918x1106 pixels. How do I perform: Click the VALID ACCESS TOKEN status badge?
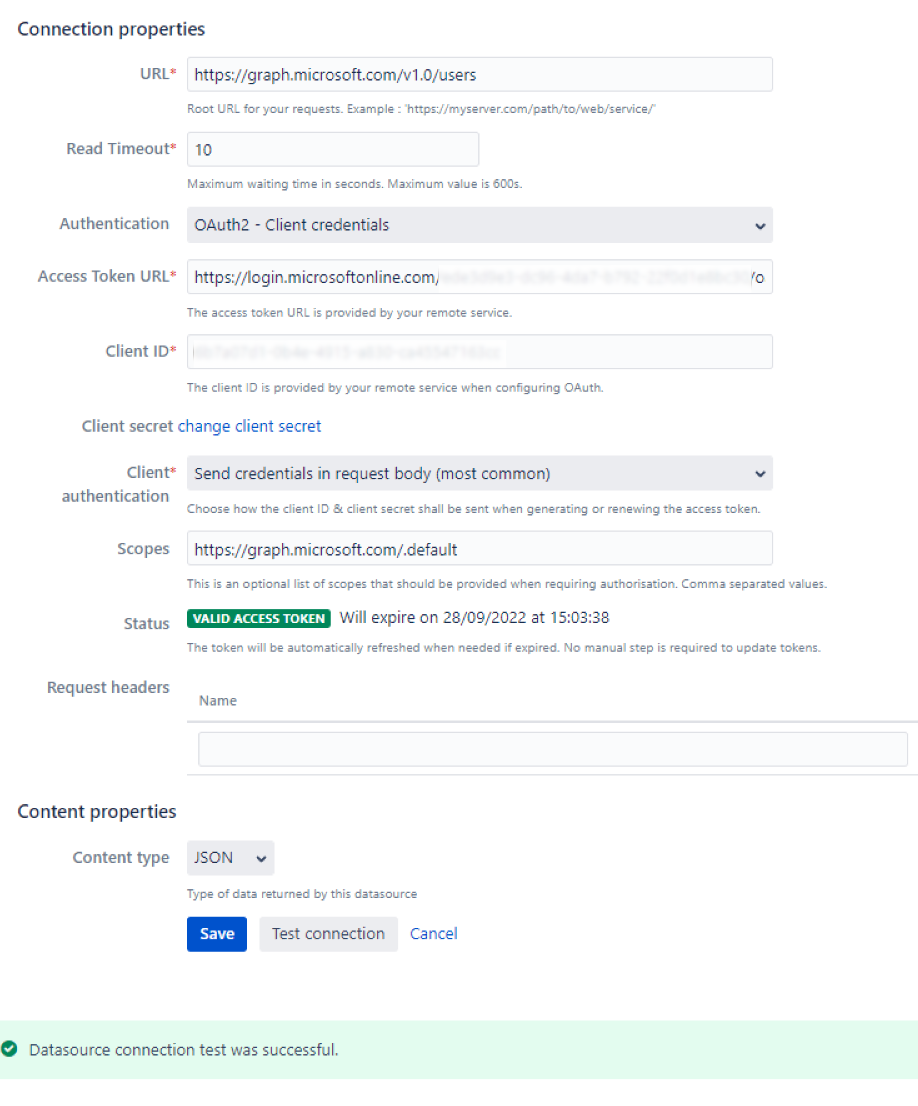[258, 618]
